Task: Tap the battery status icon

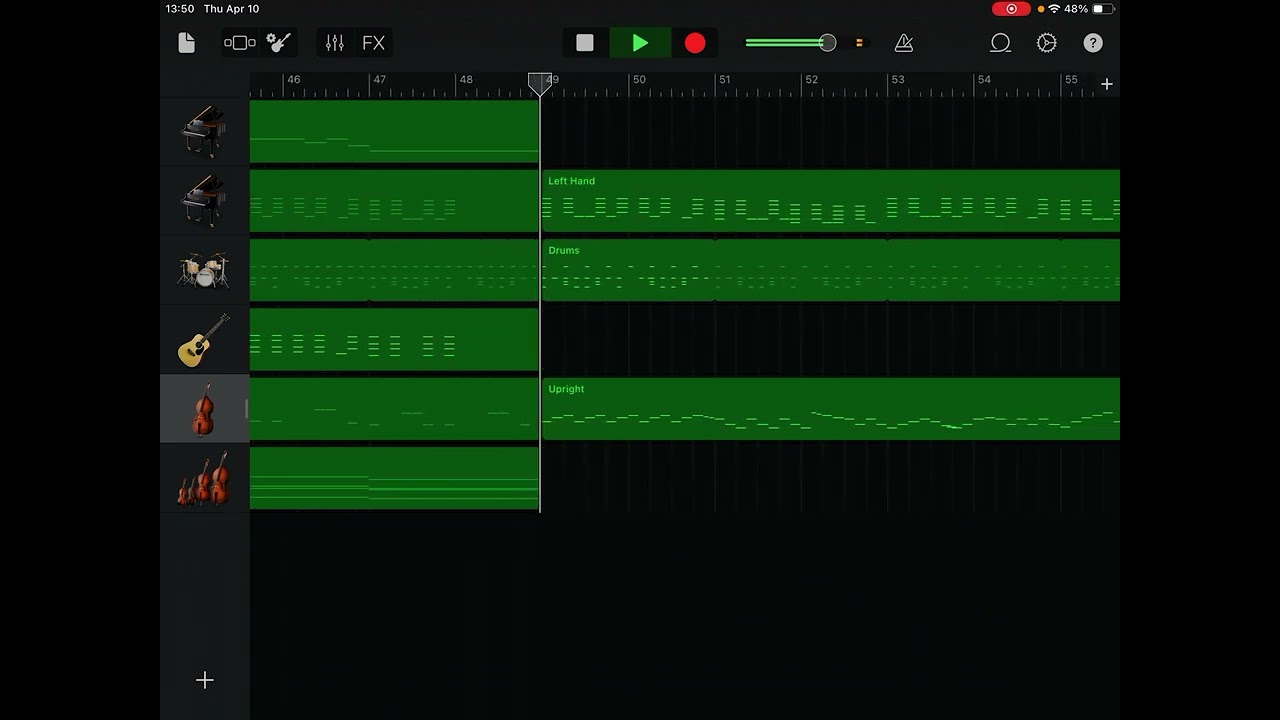Action: click(x=1103, y=9)
